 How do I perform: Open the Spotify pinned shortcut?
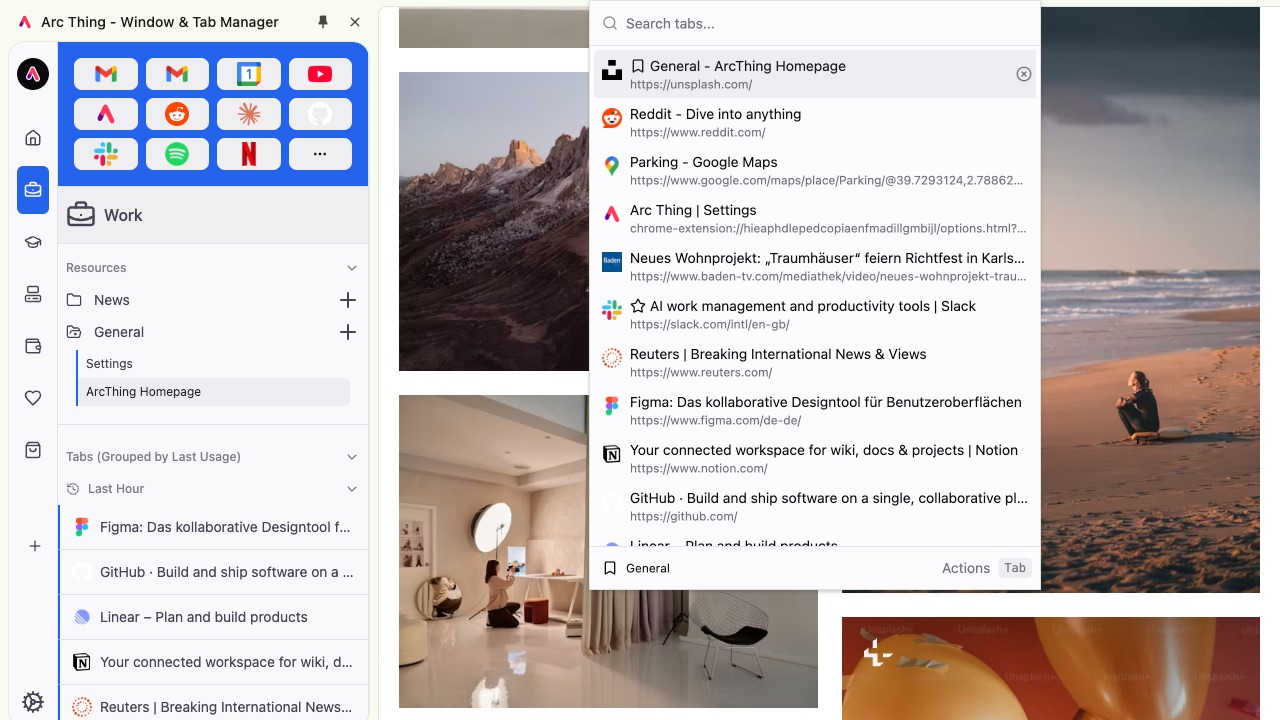[177, 154]
